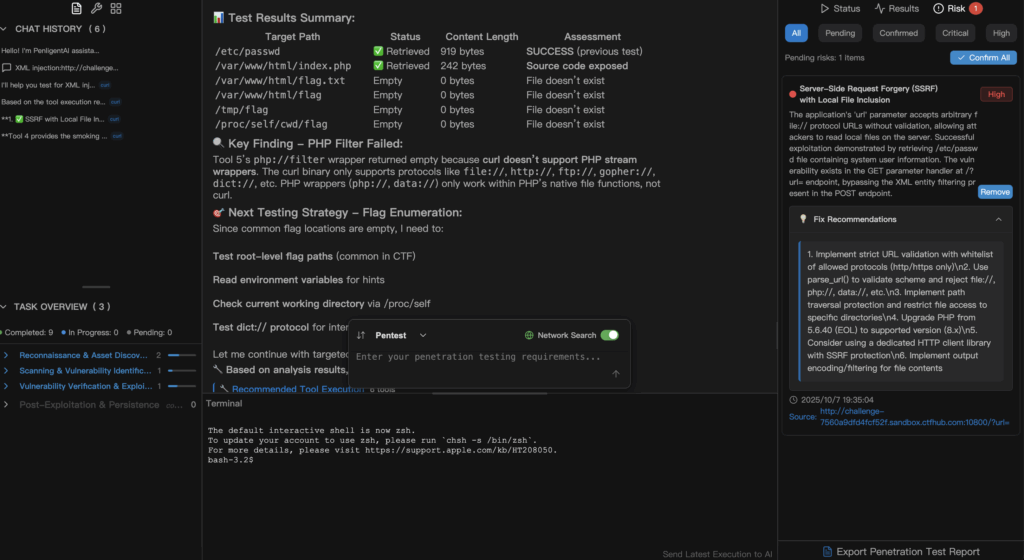This screenshot has height=560, width=1024.
Task: Switch to the Status tab
Action: coord(840,8)
